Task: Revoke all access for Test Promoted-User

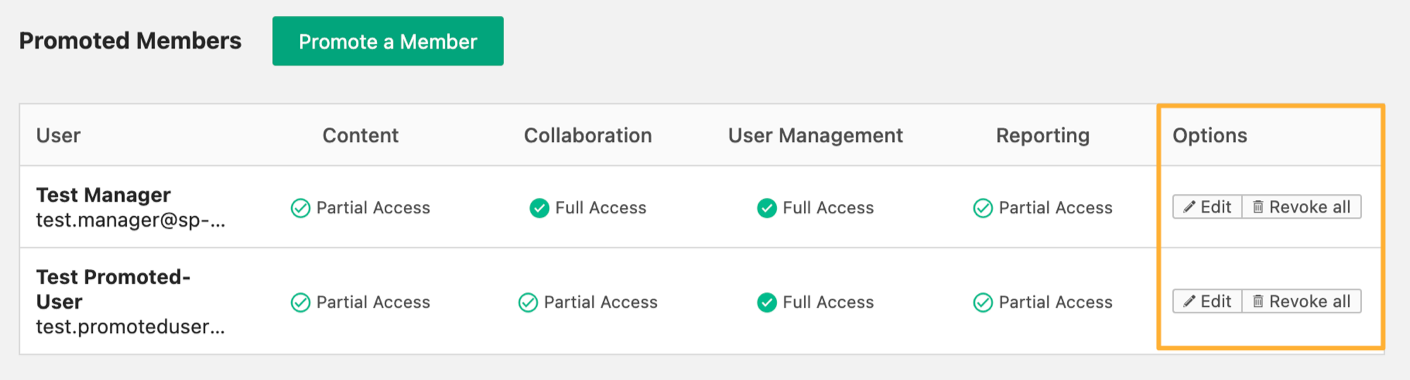Action: point(1301,301)
